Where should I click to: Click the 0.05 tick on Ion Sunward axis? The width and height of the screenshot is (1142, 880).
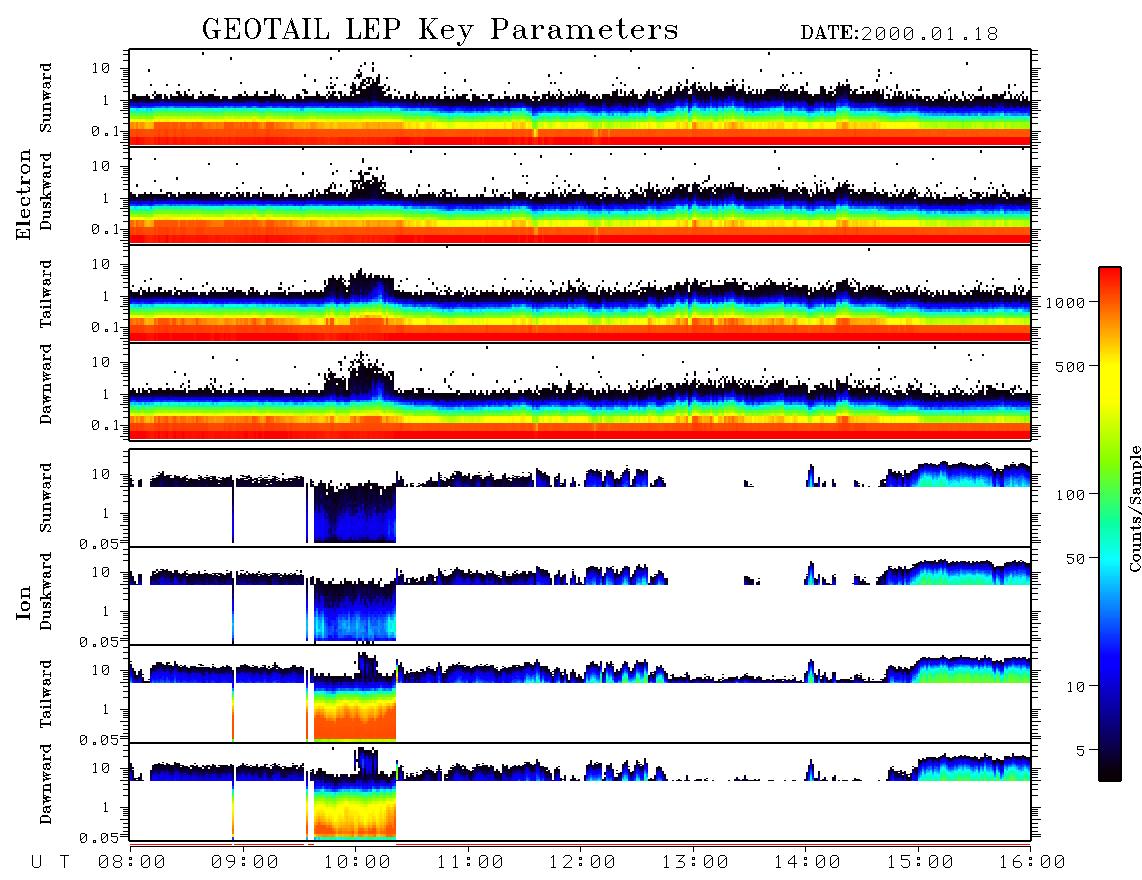(98, 543)
